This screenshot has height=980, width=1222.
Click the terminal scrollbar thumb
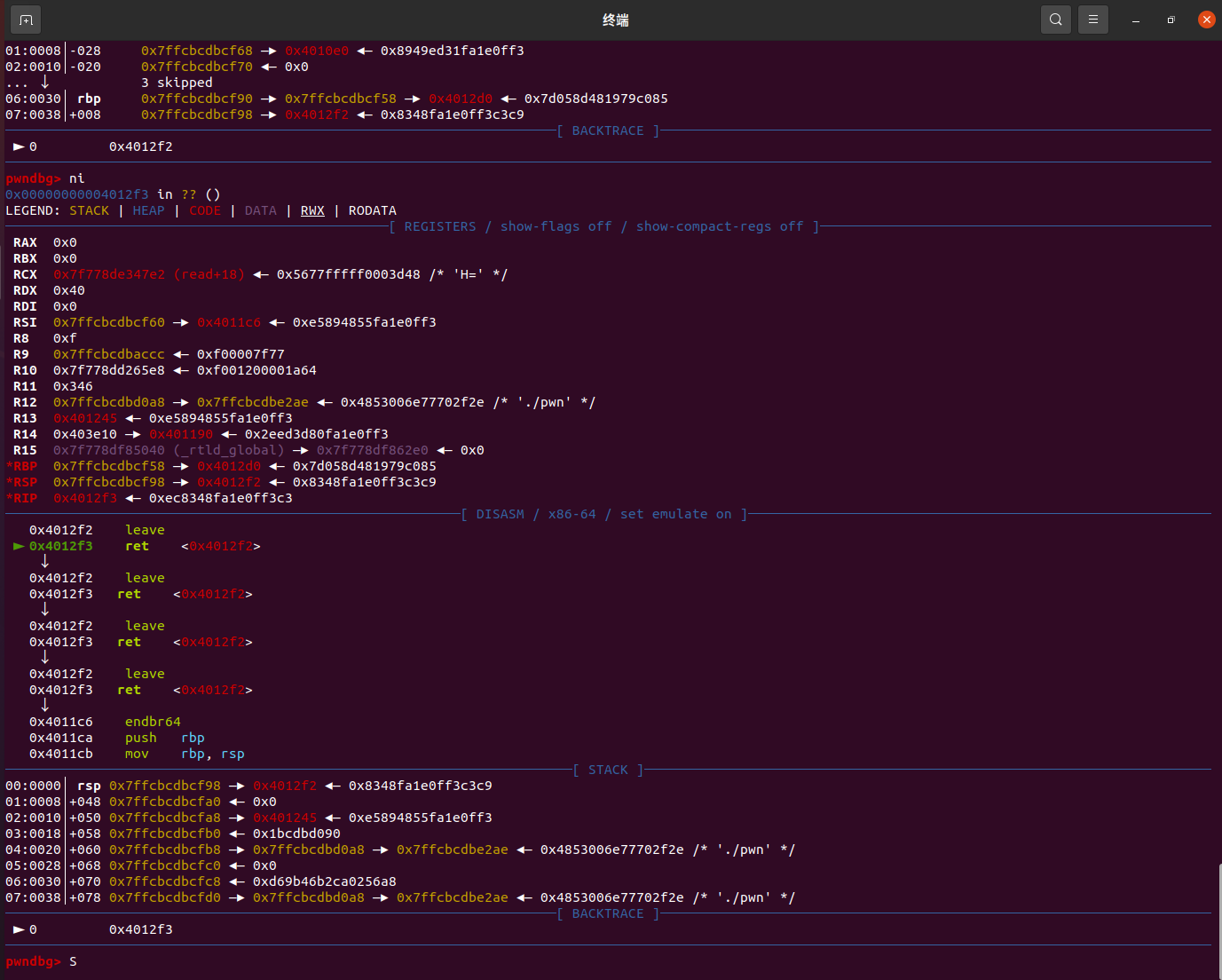1219,920
